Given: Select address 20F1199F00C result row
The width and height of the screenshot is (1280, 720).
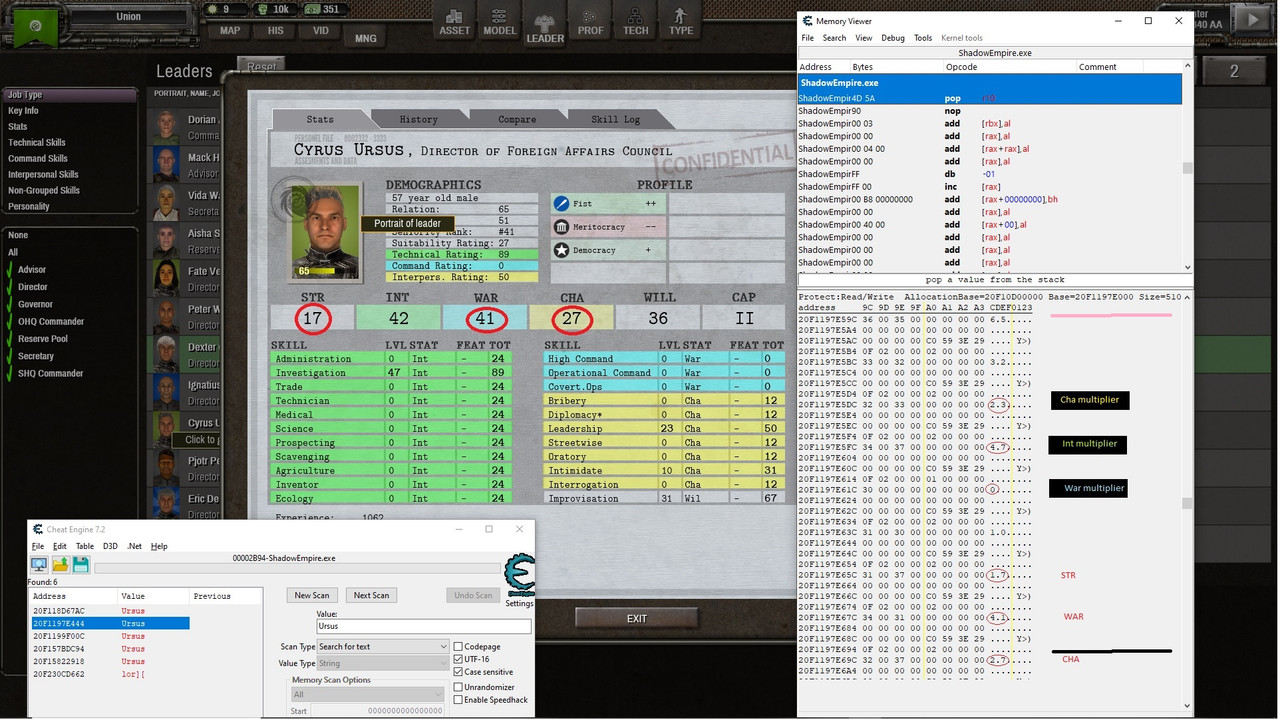Looking at the screenshot, I should click(110, 636).
